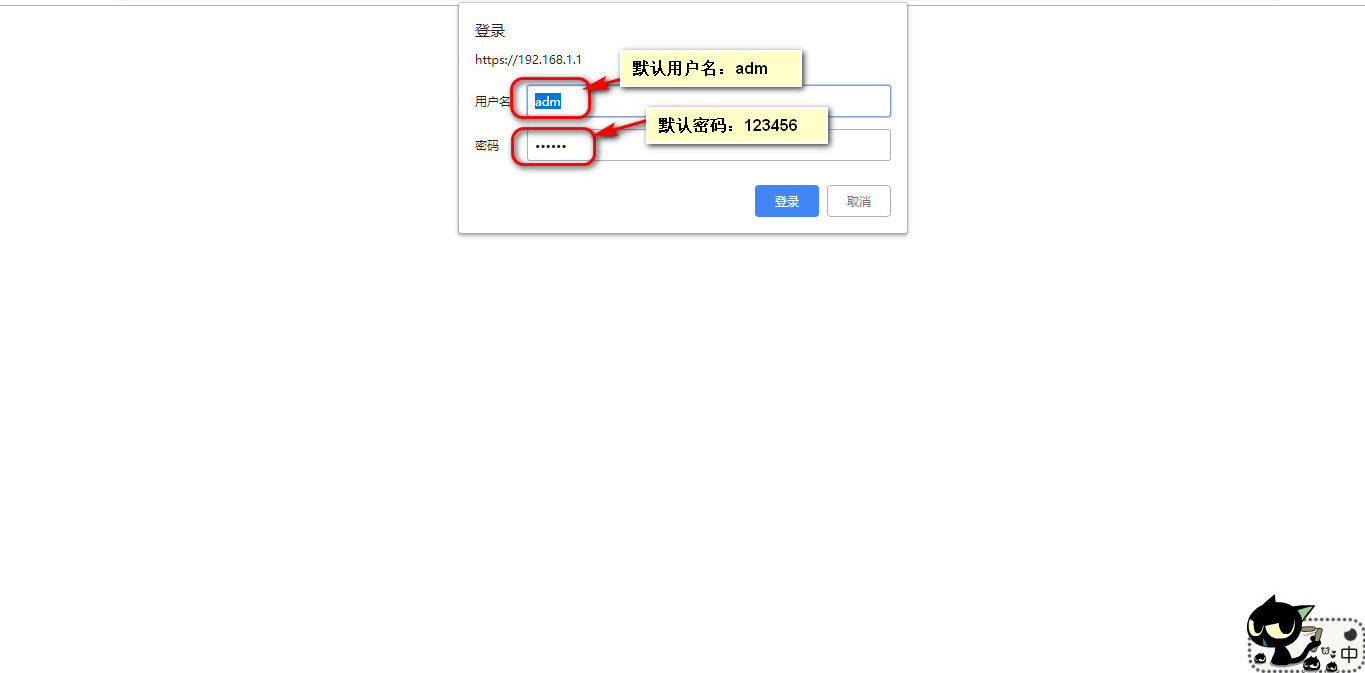Click the 用户名 field label

[x=493, y=101]
